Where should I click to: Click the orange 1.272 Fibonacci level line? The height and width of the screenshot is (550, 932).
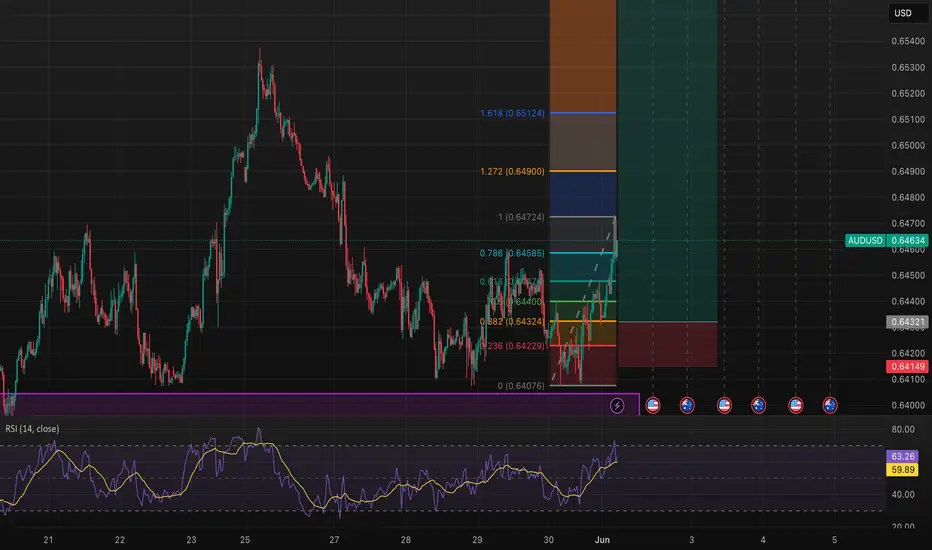click(x=583, y=171)
